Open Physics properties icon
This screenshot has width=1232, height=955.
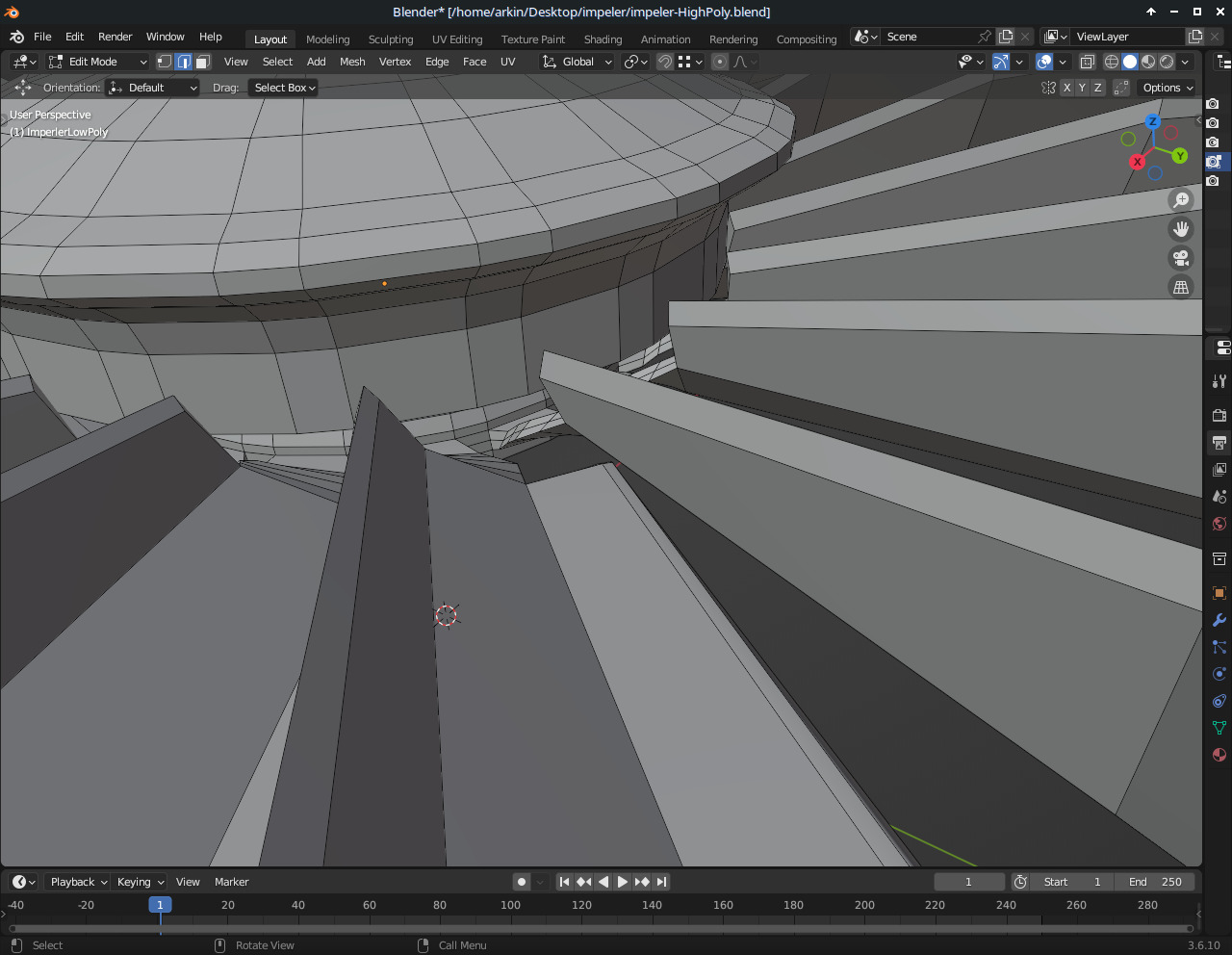(x=1219, y=674)
